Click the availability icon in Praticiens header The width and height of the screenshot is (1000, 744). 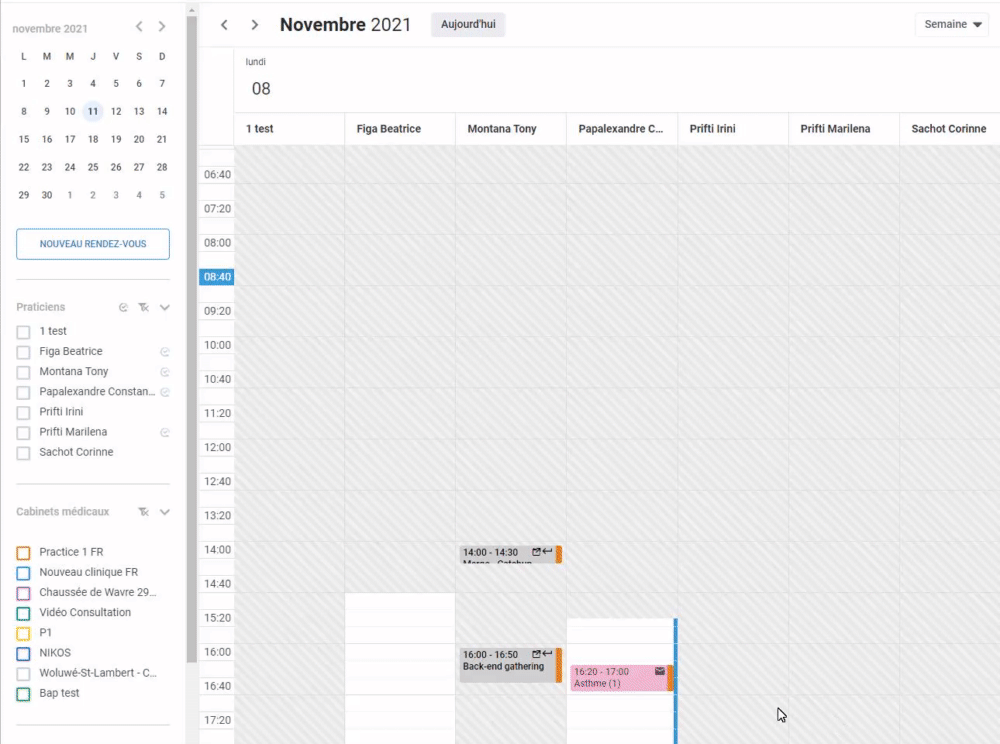tap(123, 308)
